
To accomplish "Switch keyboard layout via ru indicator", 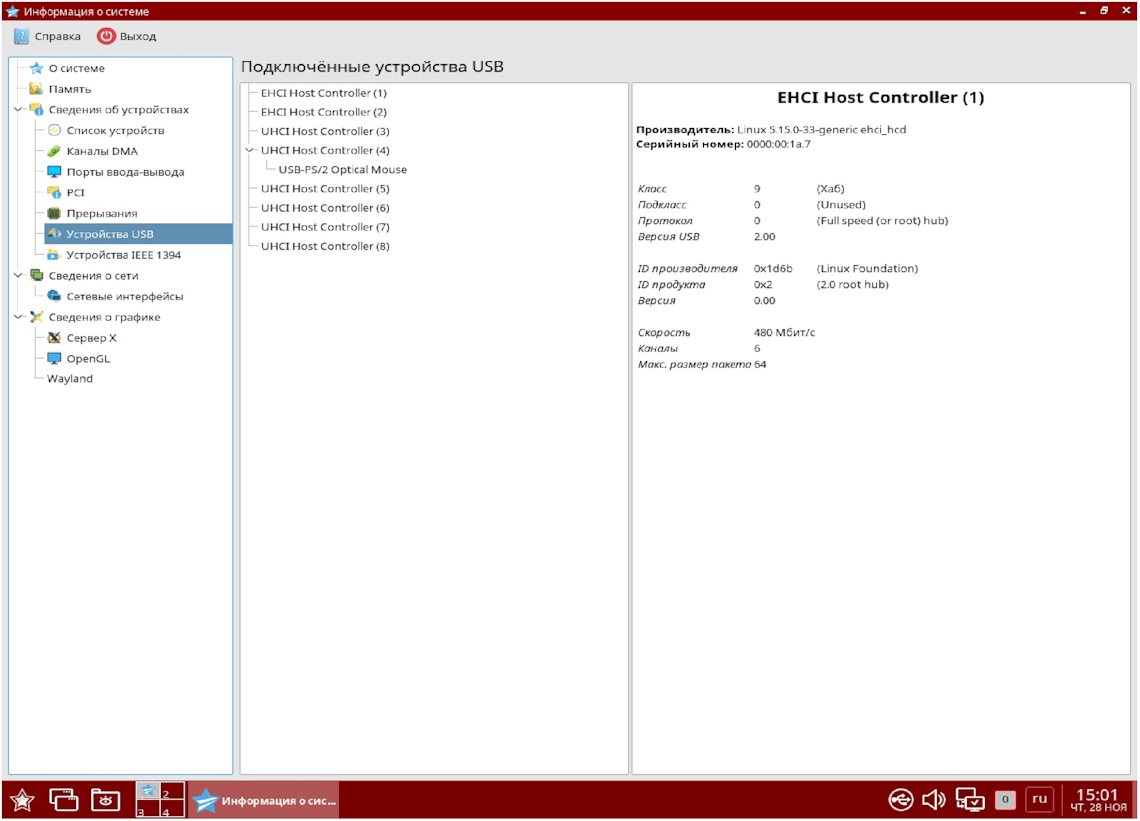I will (x=1039, y=799).
